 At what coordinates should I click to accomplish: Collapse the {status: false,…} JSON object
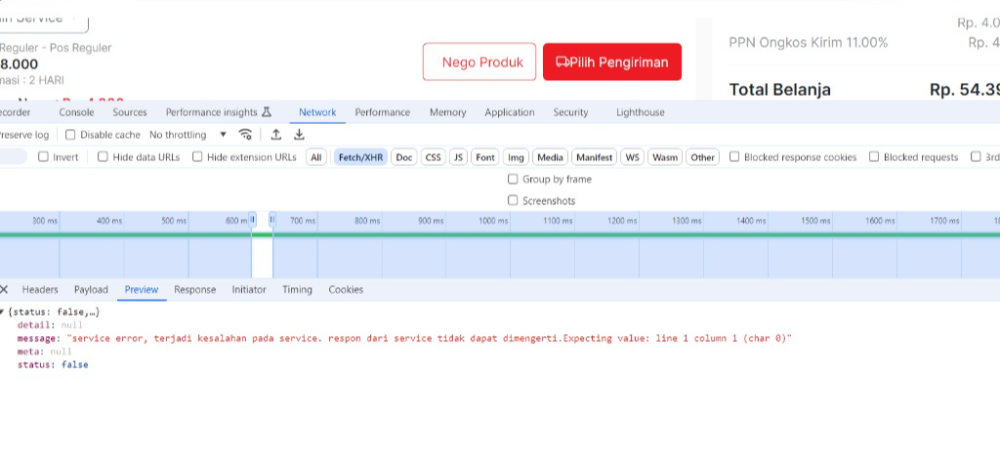point(2,312)
